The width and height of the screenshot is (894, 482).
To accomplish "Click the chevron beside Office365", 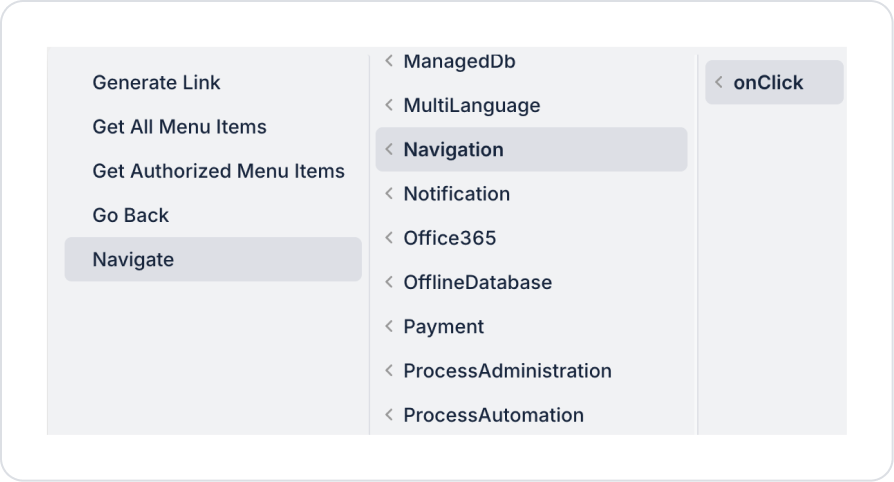I will coord(389,238).
